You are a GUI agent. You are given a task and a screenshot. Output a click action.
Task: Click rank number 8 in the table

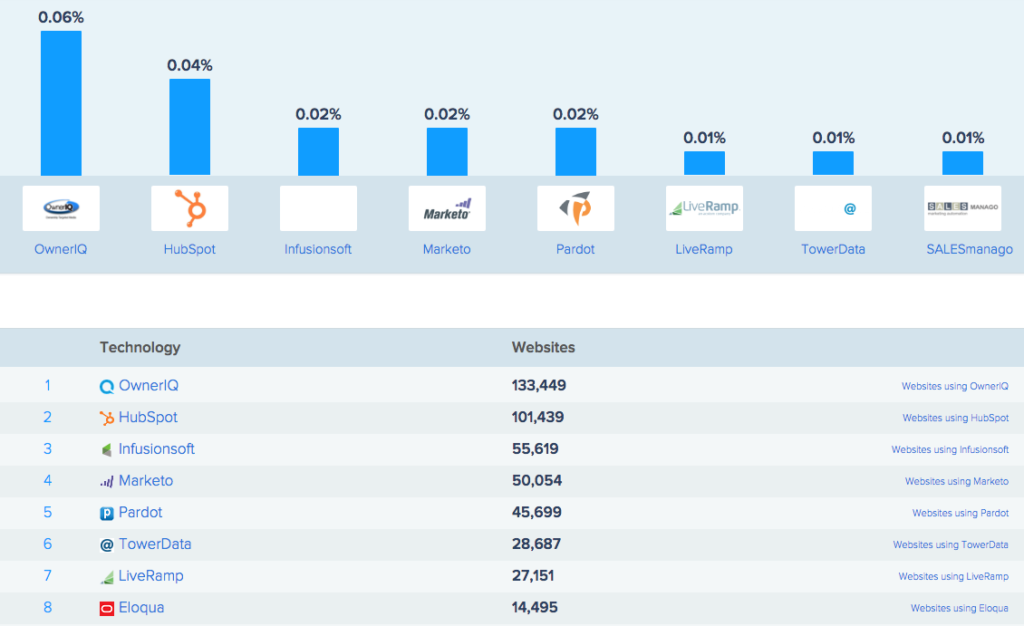pos(48,608)
